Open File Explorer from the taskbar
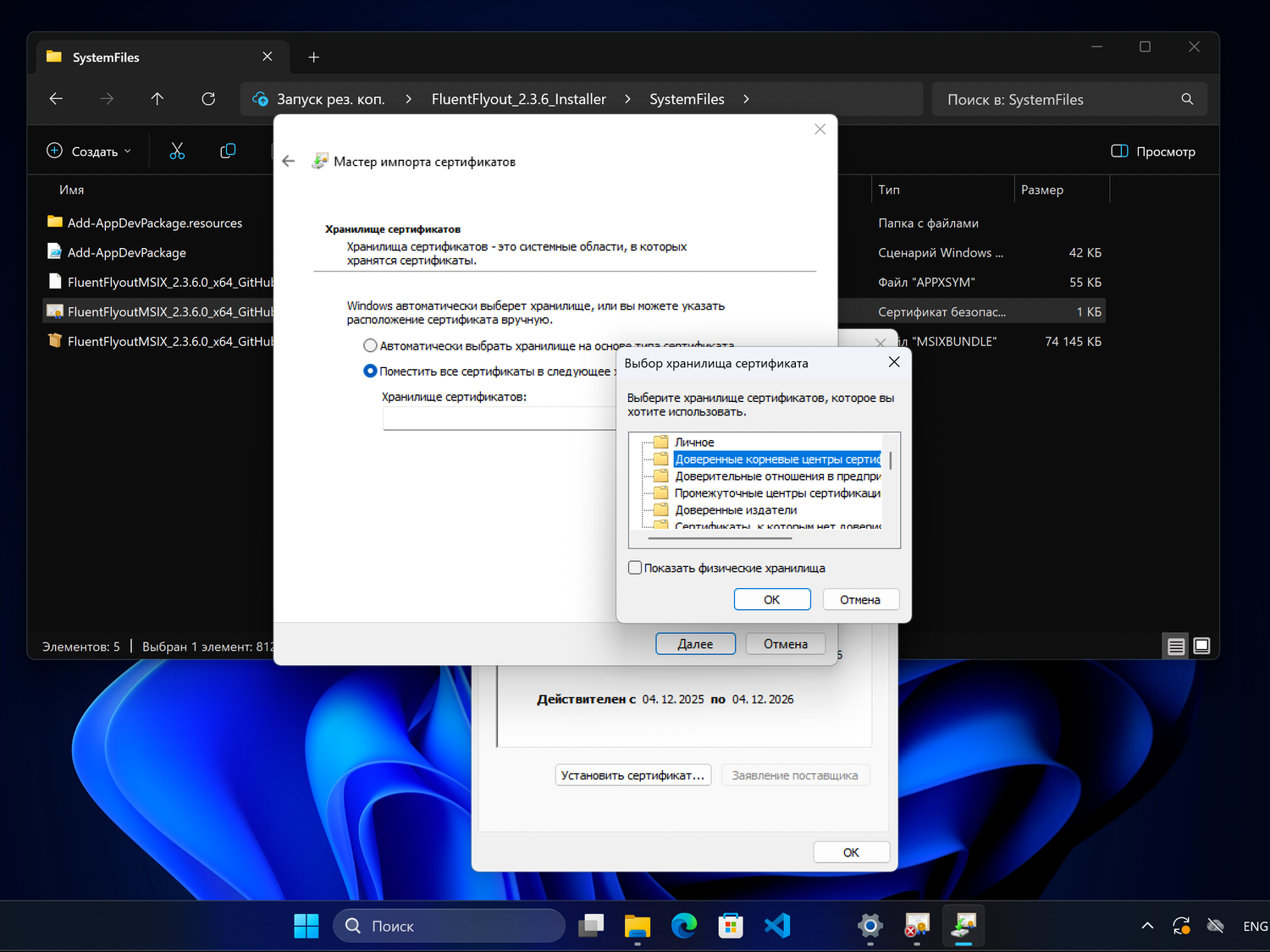This screenshot has width=1270, height=952. [x=638, y=926]
